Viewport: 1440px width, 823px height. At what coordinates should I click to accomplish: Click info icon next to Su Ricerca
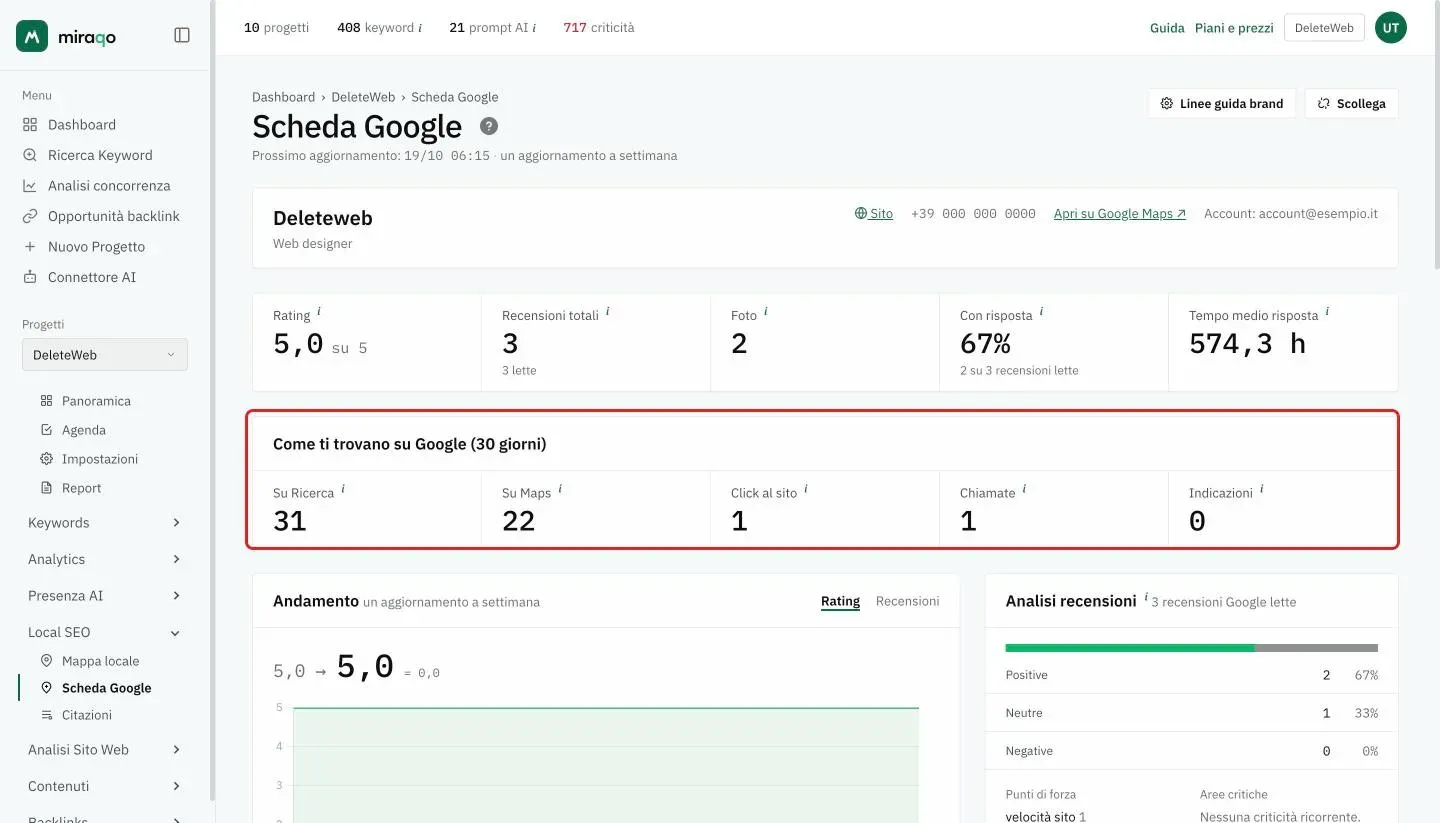tap(343, 490)
